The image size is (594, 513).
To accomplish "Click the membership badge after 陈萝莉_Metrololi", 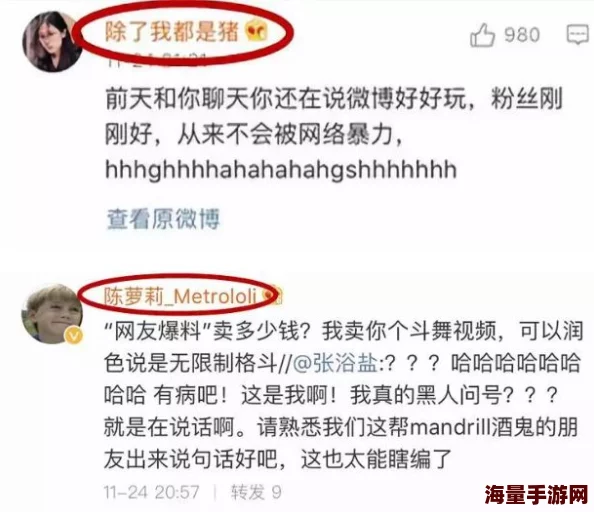I will coord(274,296).
